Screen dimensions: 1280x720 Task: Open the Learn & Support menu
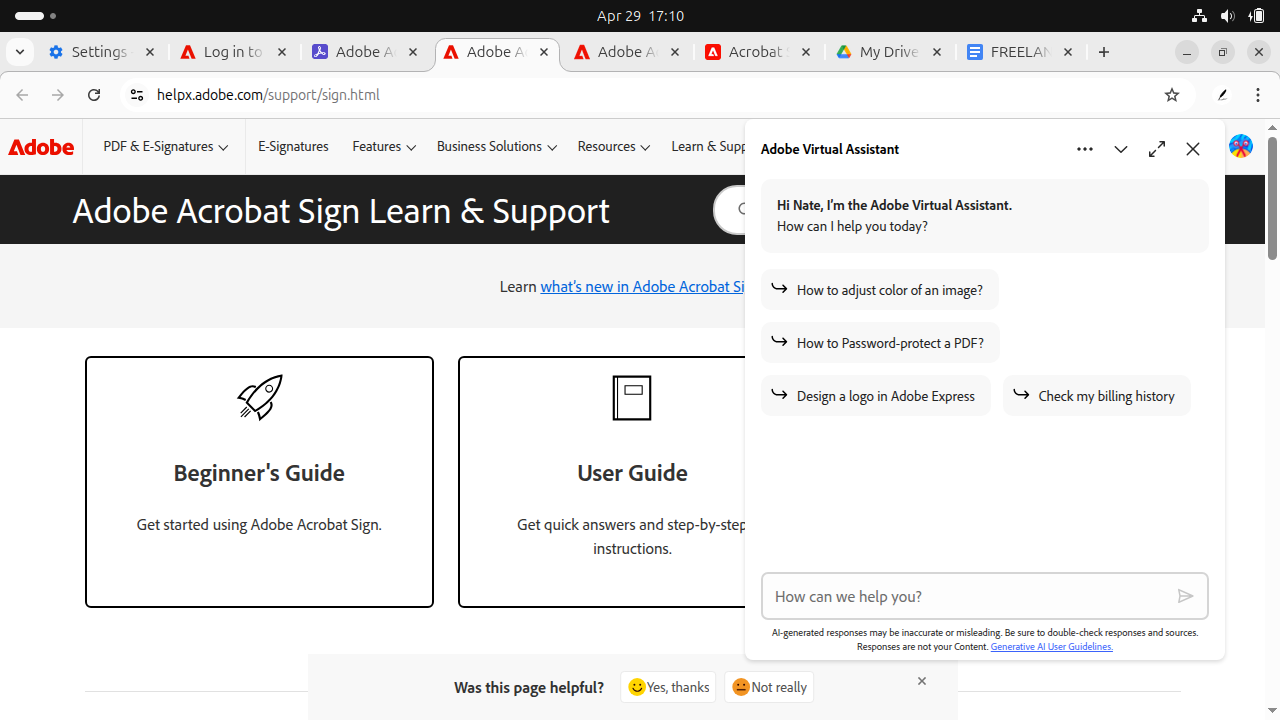point(709,146)
